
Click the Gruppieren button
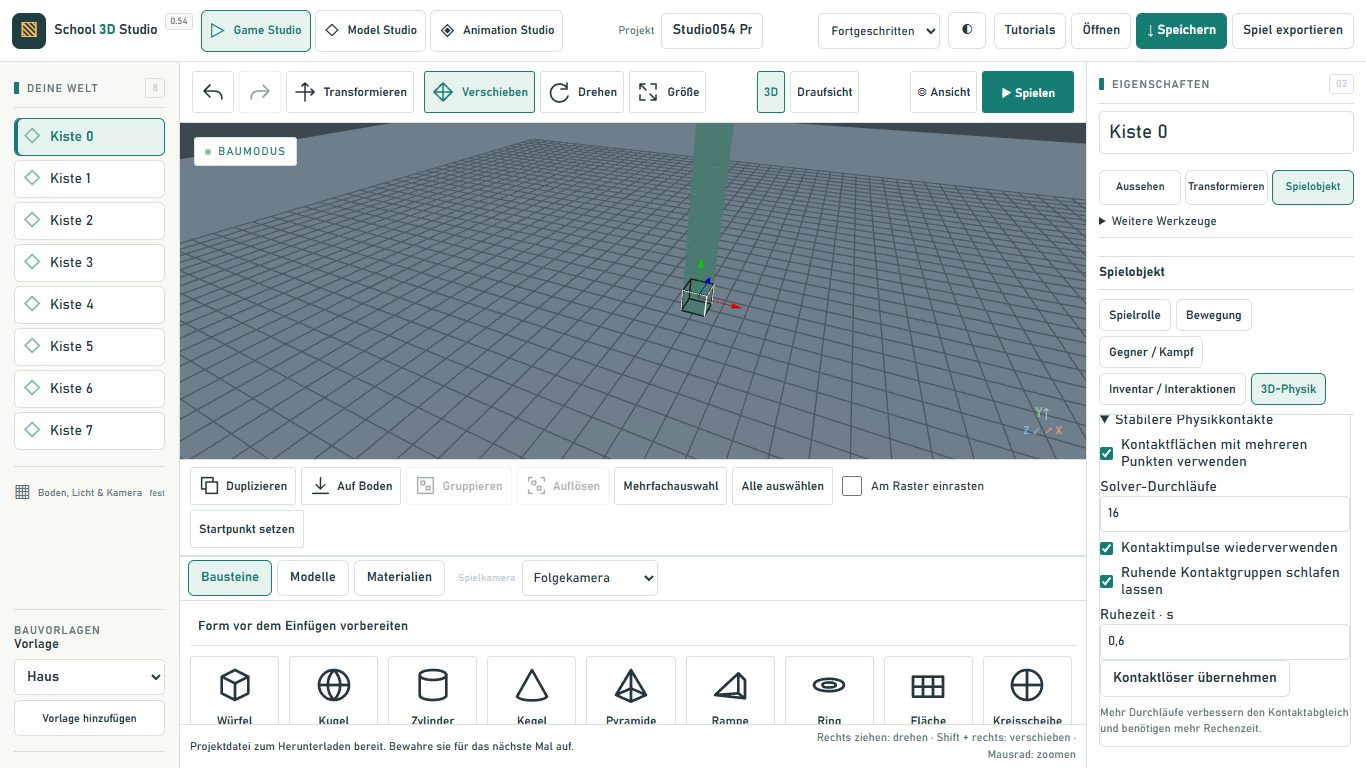[x=460, y=486]
